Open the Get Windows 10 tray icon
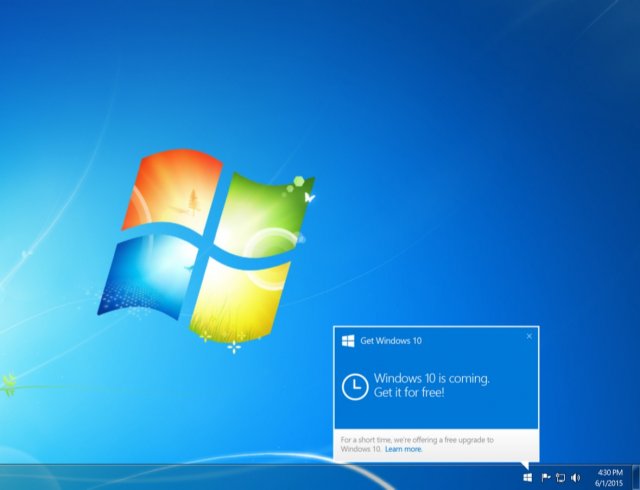This screenshot has width=640, height=490. pos(527,477)
